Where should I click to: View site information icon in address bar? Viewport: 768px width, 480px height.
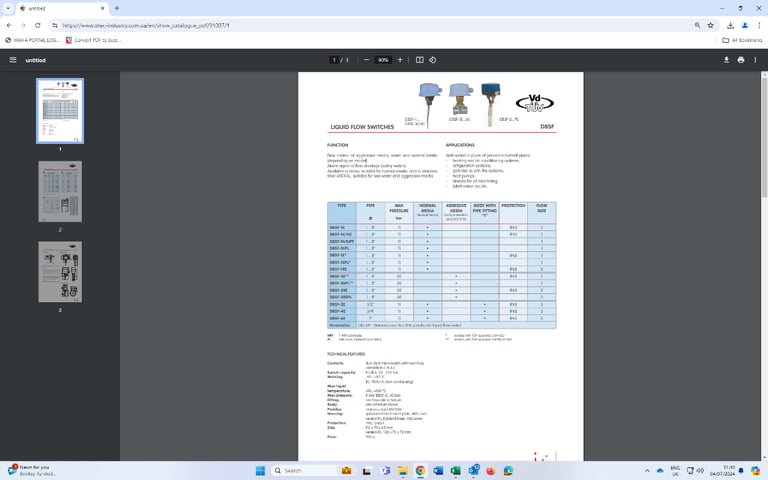tap(54, 25)
